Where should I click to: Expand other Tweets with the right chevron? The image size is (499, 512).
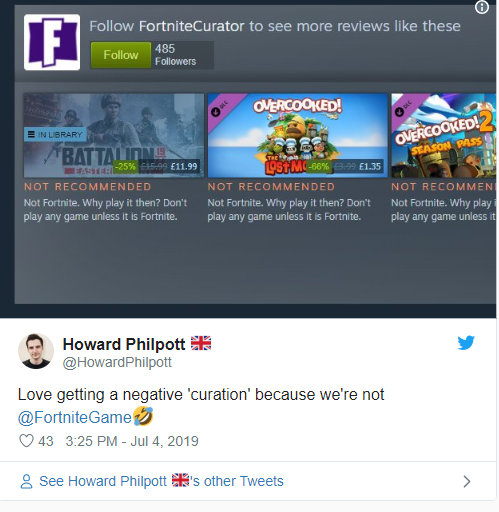point(467,481)
